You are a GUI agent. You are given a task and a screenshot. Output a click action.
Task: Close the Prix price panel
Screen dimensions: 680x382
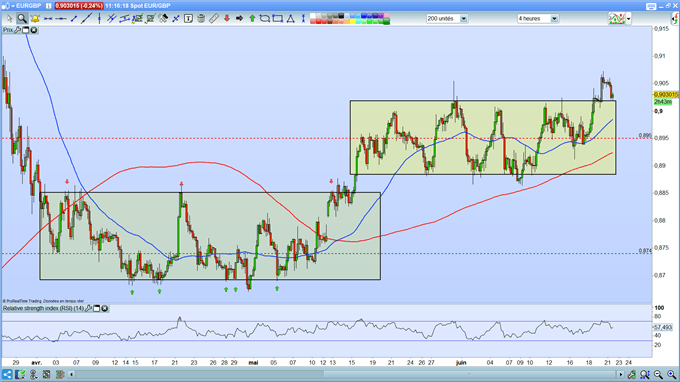[x=33, y=30]
